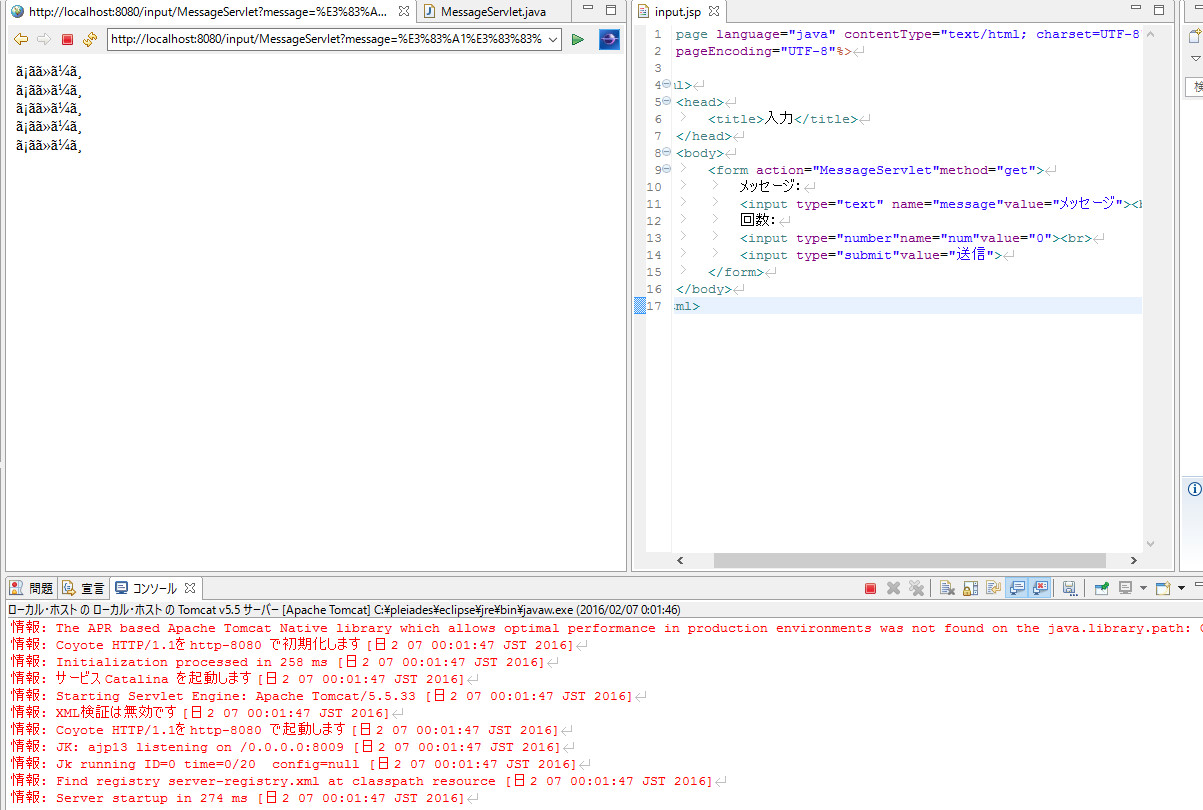Stop page loading in internal browser
The image size is (1203, 810).
(x=67, y=39)
